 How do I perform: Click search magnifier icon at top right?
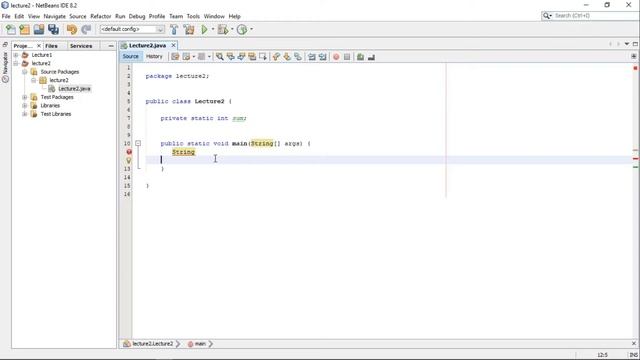coord(546,16)
